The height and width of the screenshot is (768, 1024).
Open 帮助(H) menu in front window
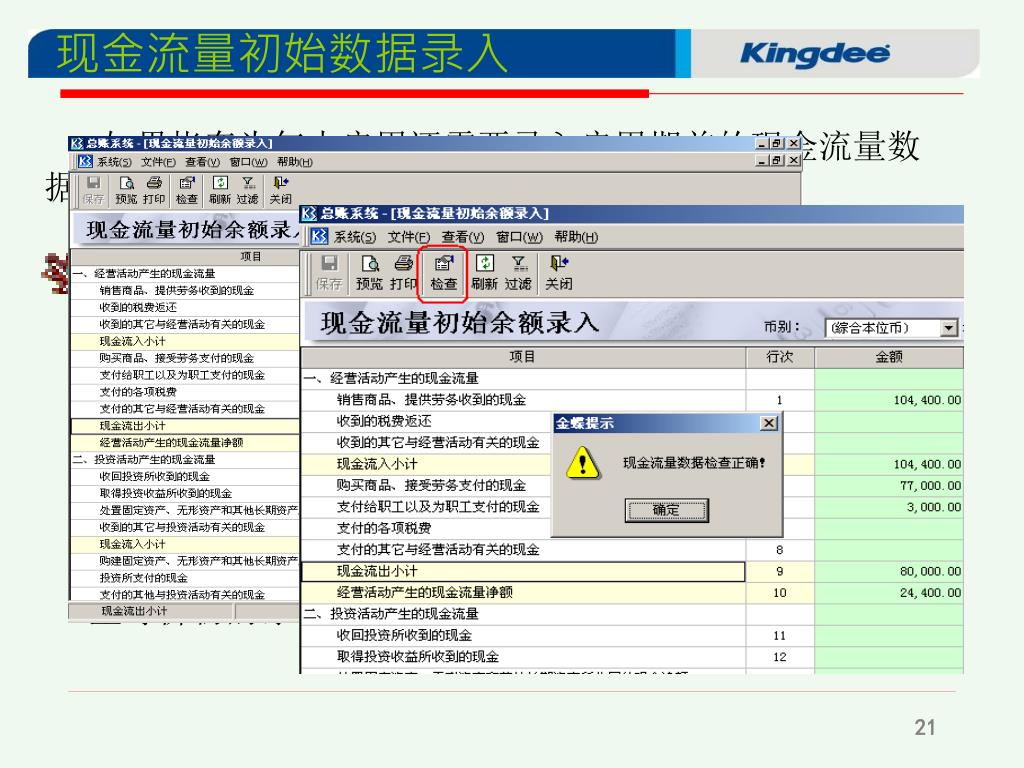click(x=576, y=237)
